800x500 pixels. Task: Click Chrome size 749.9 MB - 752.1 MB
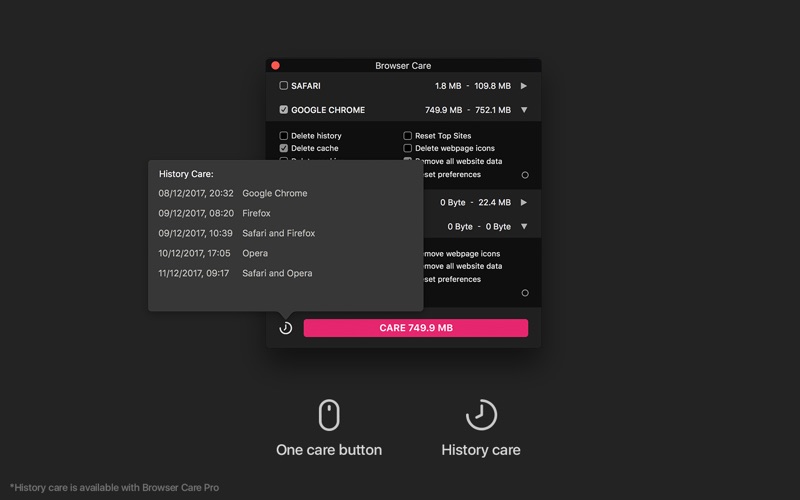point(468,110)
